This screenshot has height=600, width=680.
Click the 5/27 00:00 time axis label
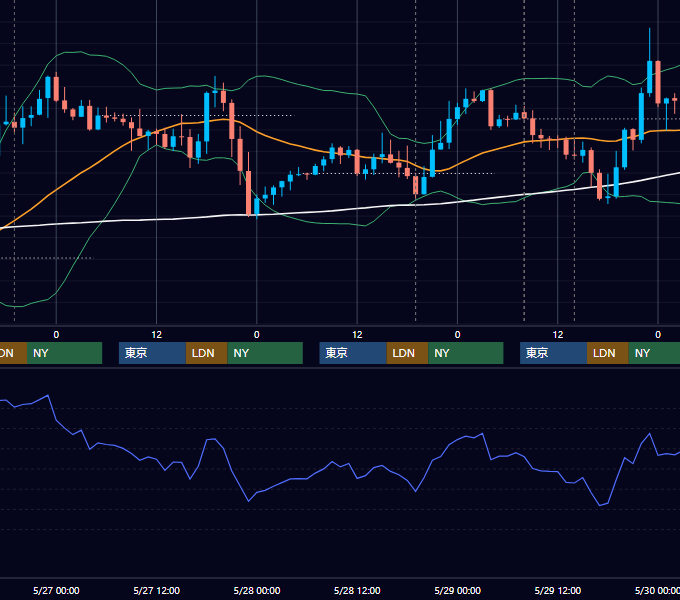pos(56,590)
